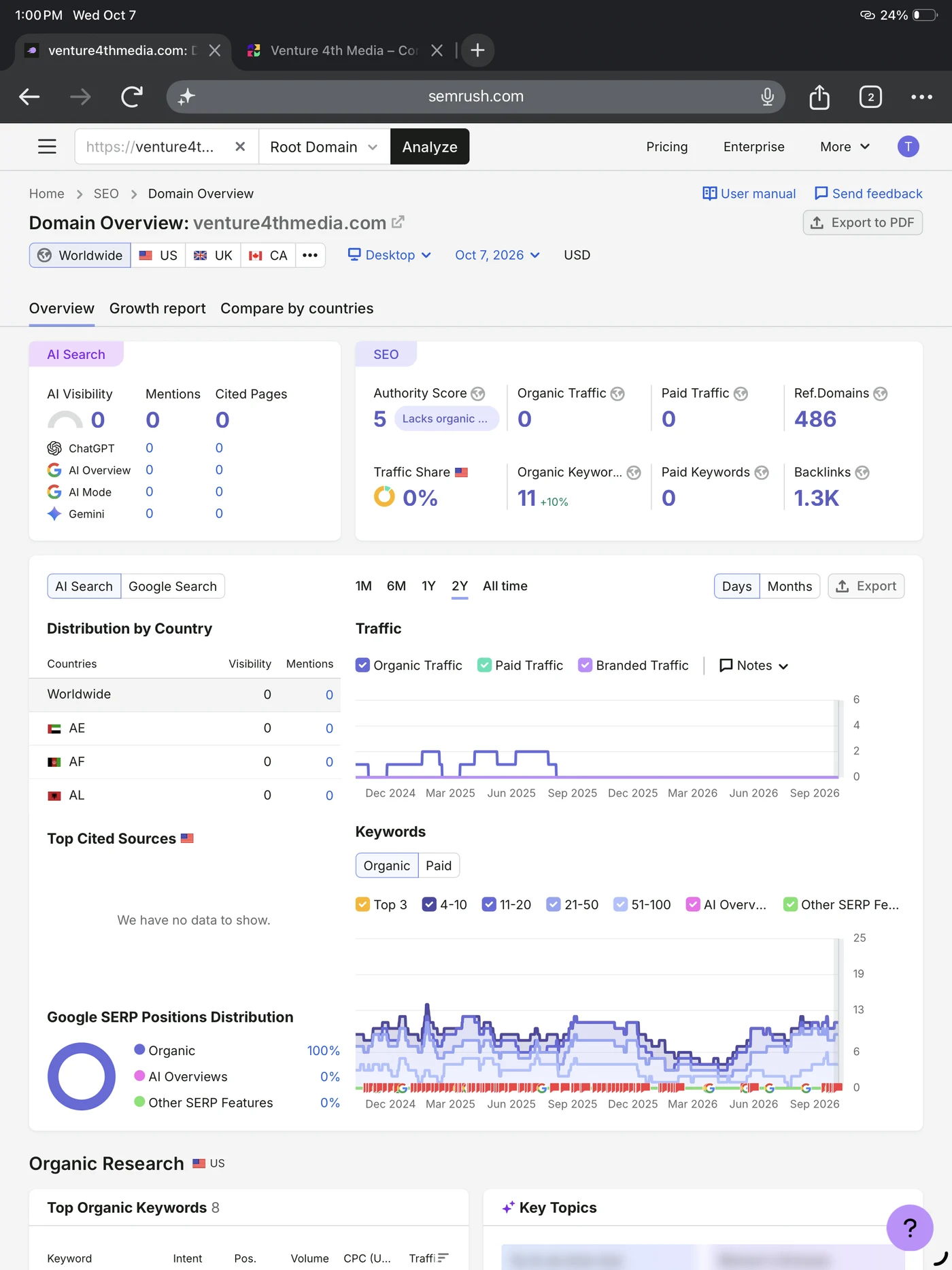The height and width of the screenshot is (1270, 952).
Task: Open the Semrush hamburger menu
Action: (47, 146)
